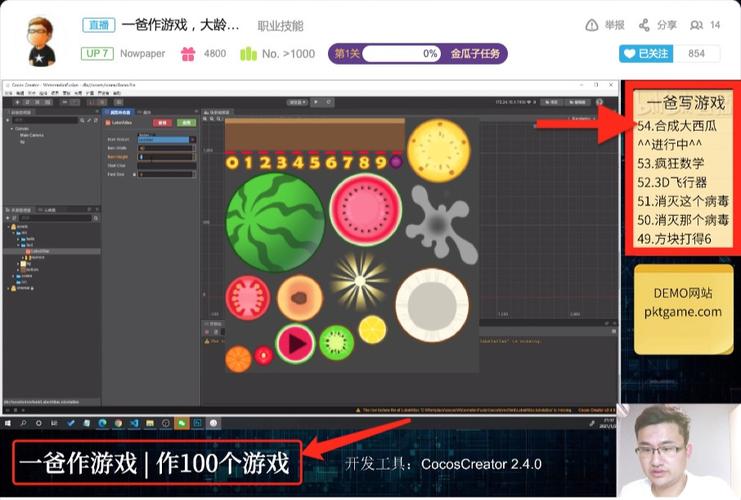Screen dimensions: 741x500
Task: Switch to the assets manager panel tab
Action: tap(20, 209)
